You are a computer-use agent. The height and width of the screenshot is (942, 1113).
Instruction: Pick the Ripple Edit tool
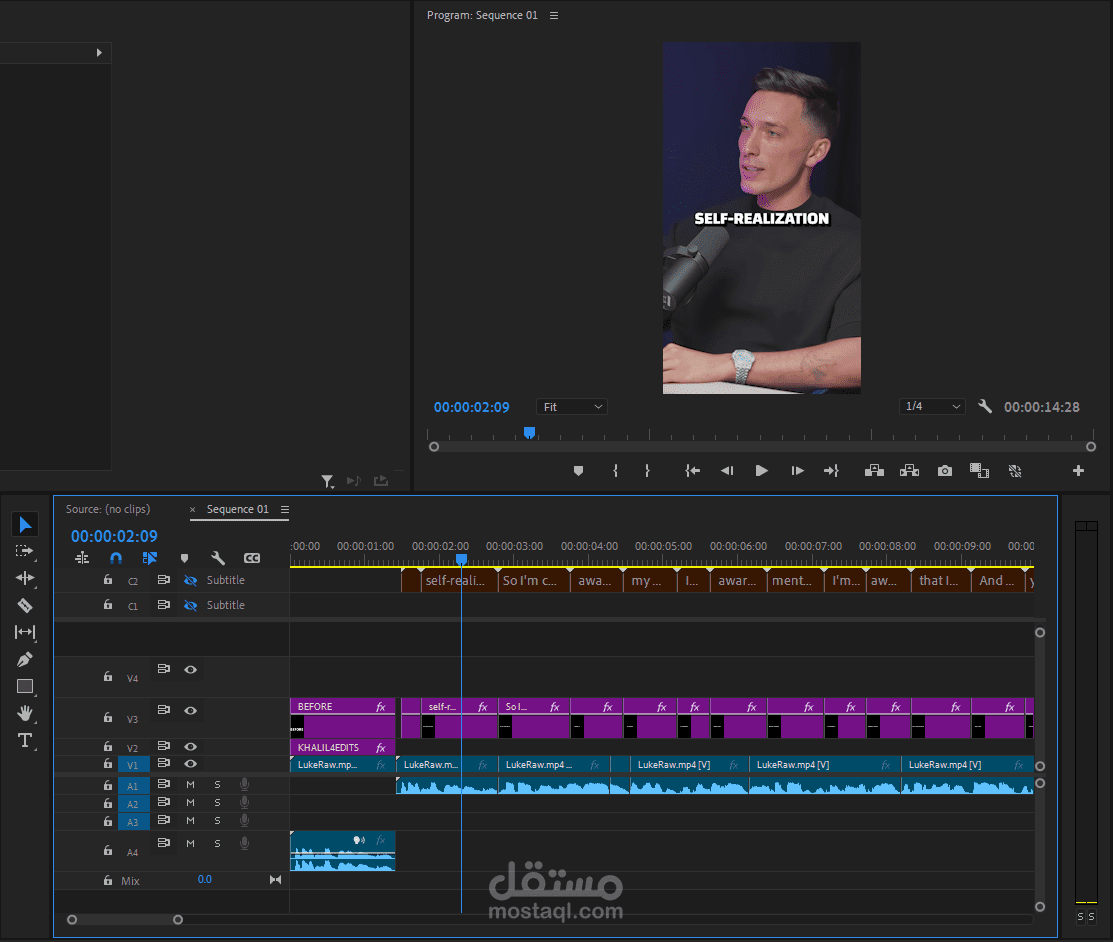pyautogui.click(x=25, y=578)
